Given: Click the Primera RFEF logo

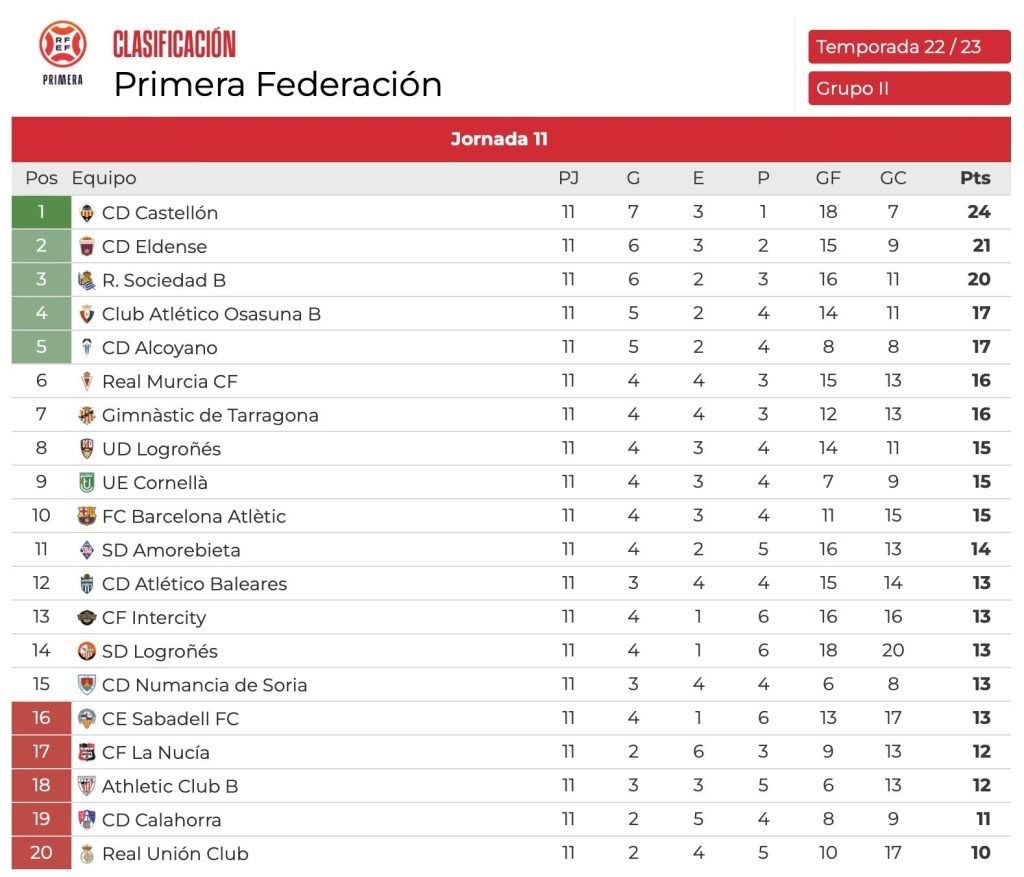Looking at the screenshot, I should [x=63, y=54].
